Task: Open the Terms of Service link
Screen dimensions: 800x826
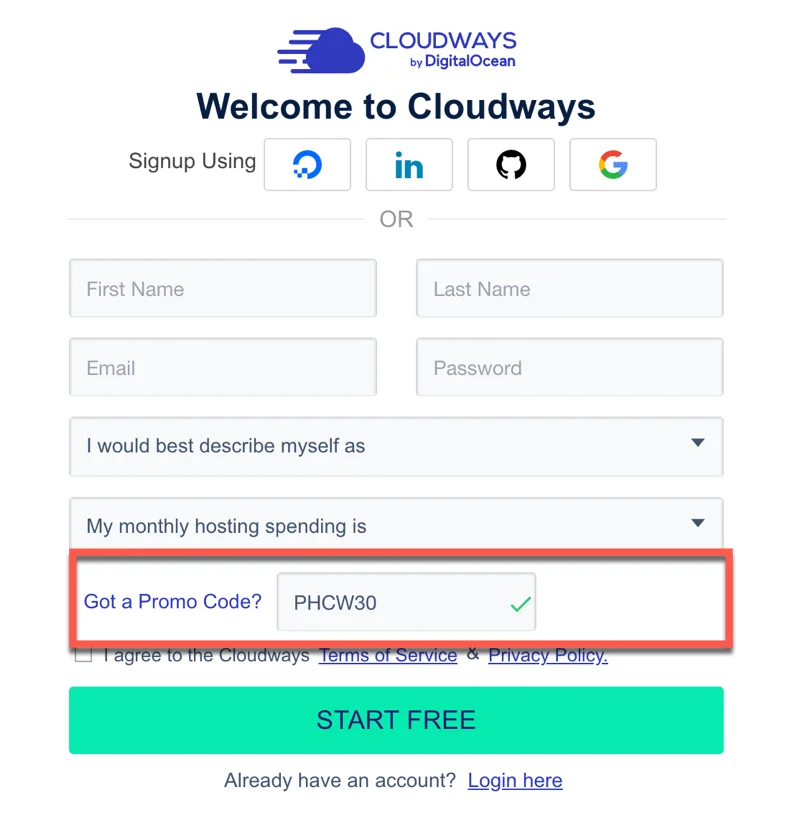Action: (x=388, y=656)
